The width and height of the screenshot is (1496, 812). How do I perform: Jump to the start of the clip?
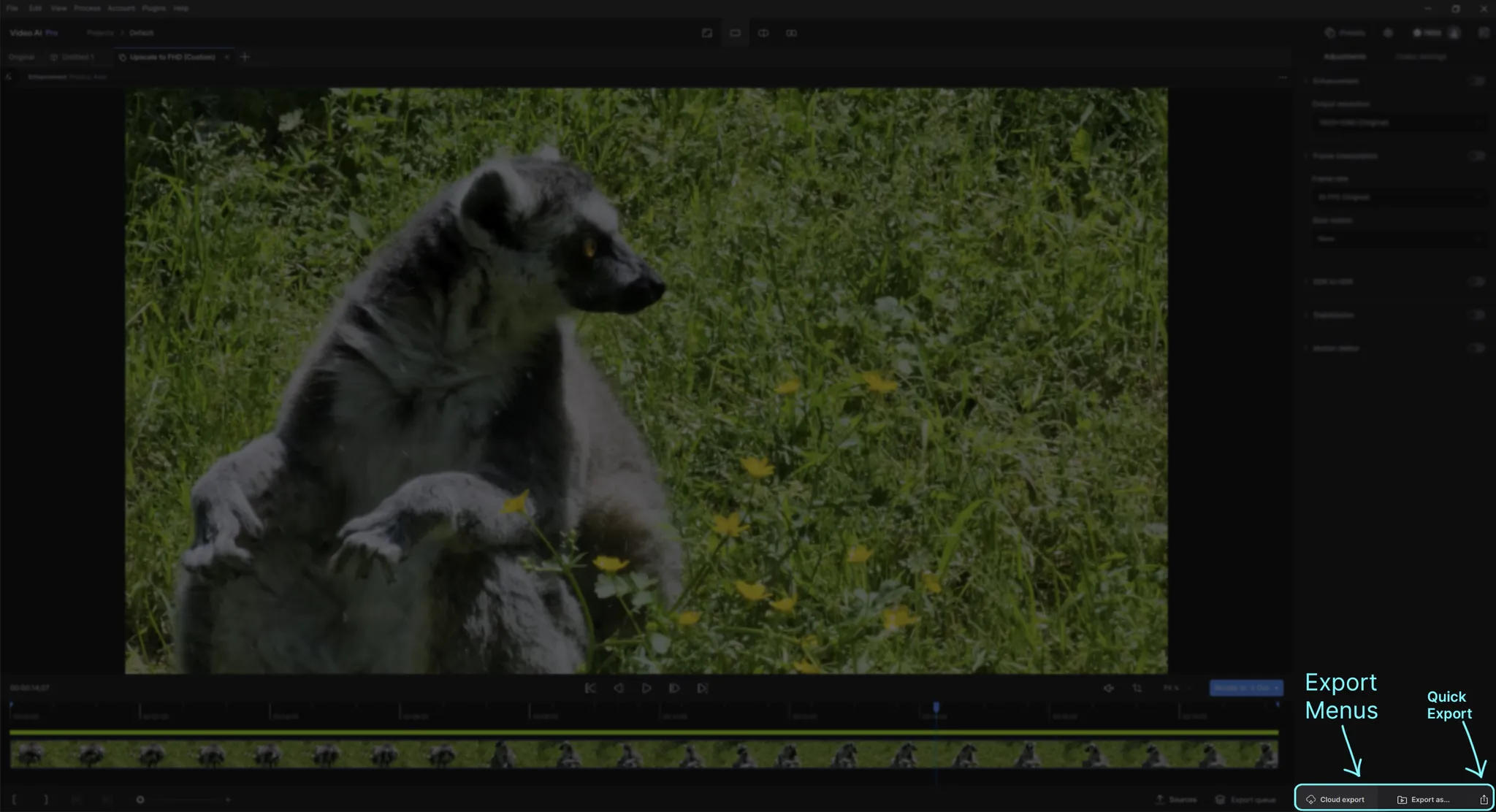click(590, 688)
